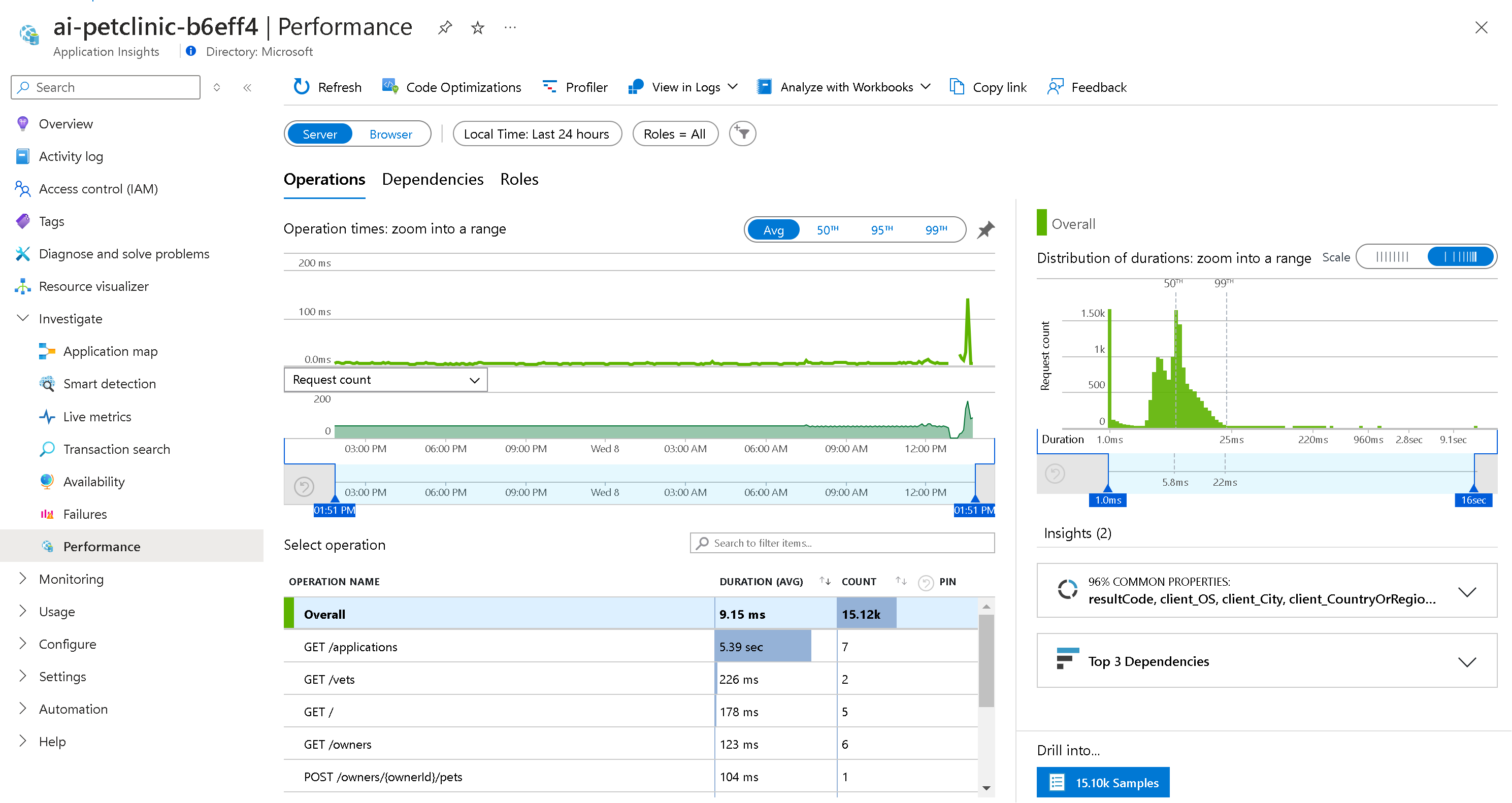Select the 99th percentile aggregation
1512x803 pixels.
click(936, 230)
